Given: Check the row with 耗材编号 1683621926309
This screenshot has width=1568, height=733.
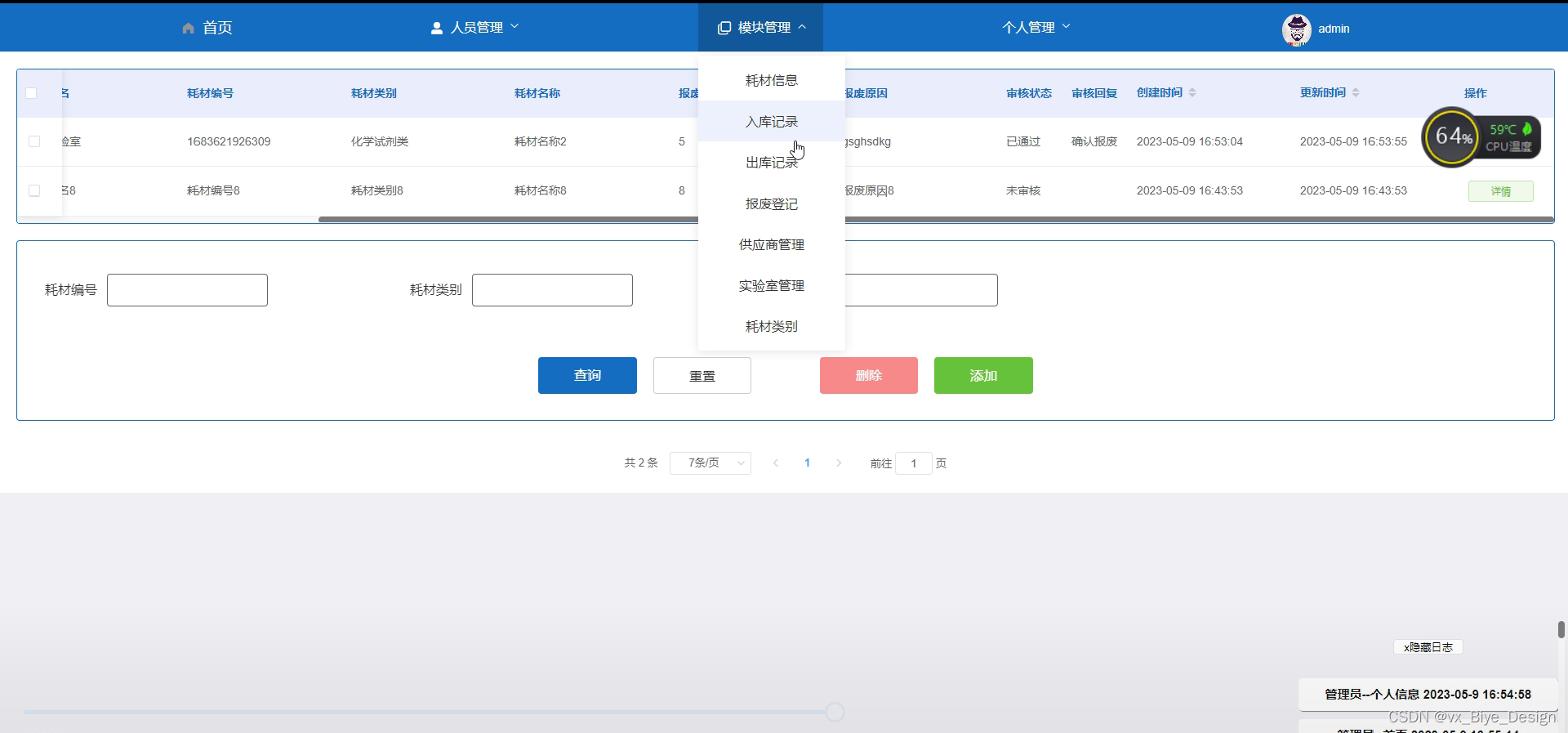Looking at the screenshot, I should [x=34, y=141].
